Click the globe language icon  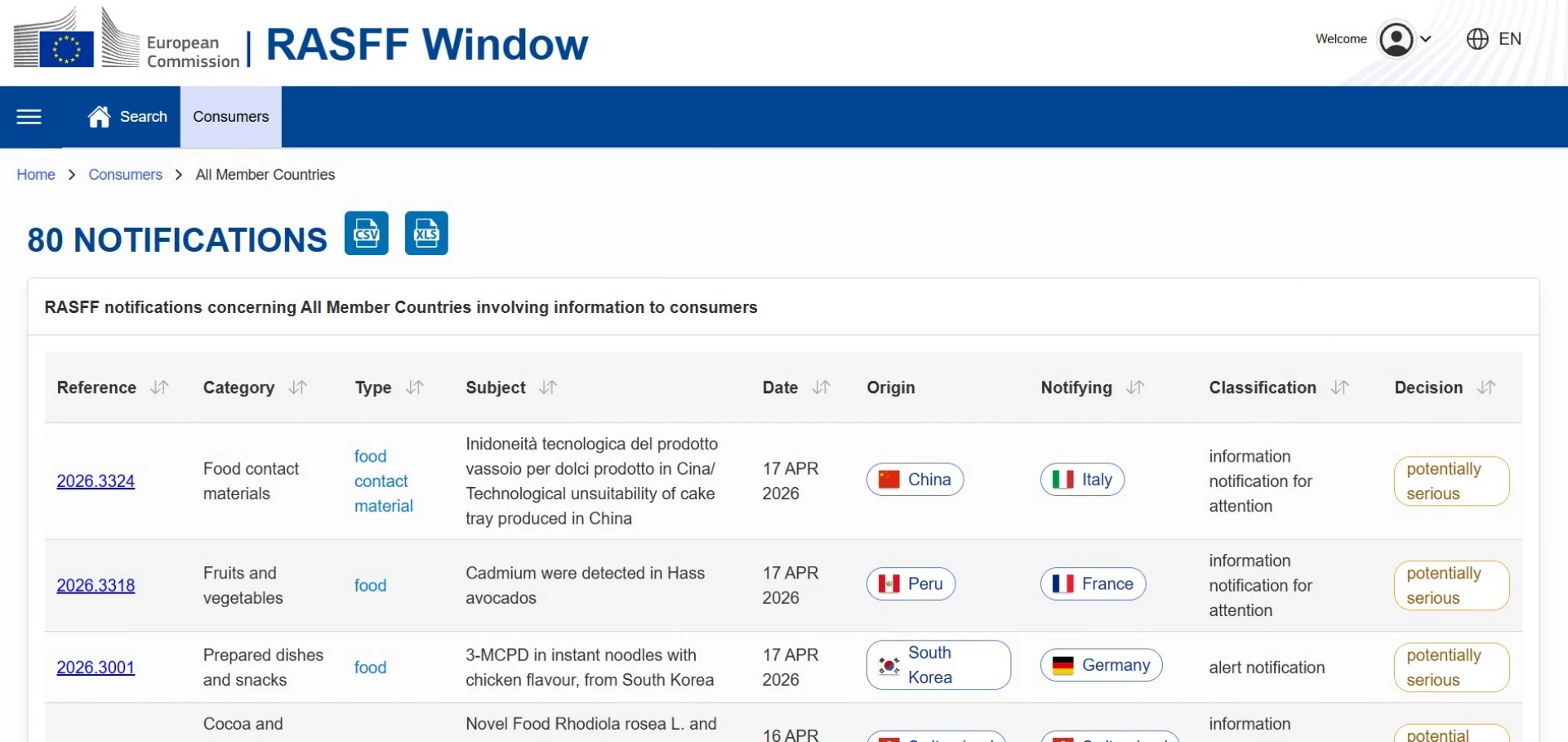[1477, 39]
